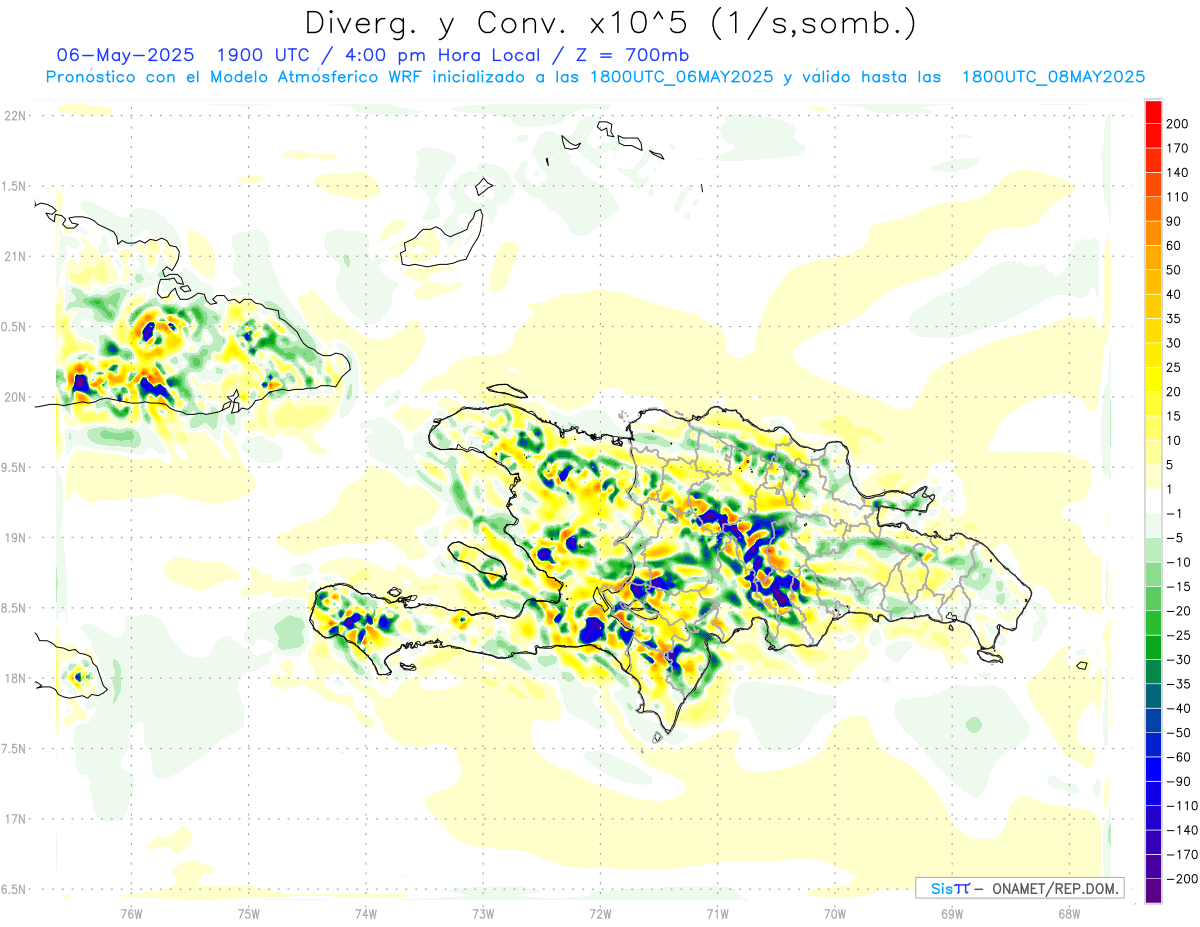The image size is (1200, 927).
Task: Click the '68W' longitude label
Action: (x=1068, y=912)
